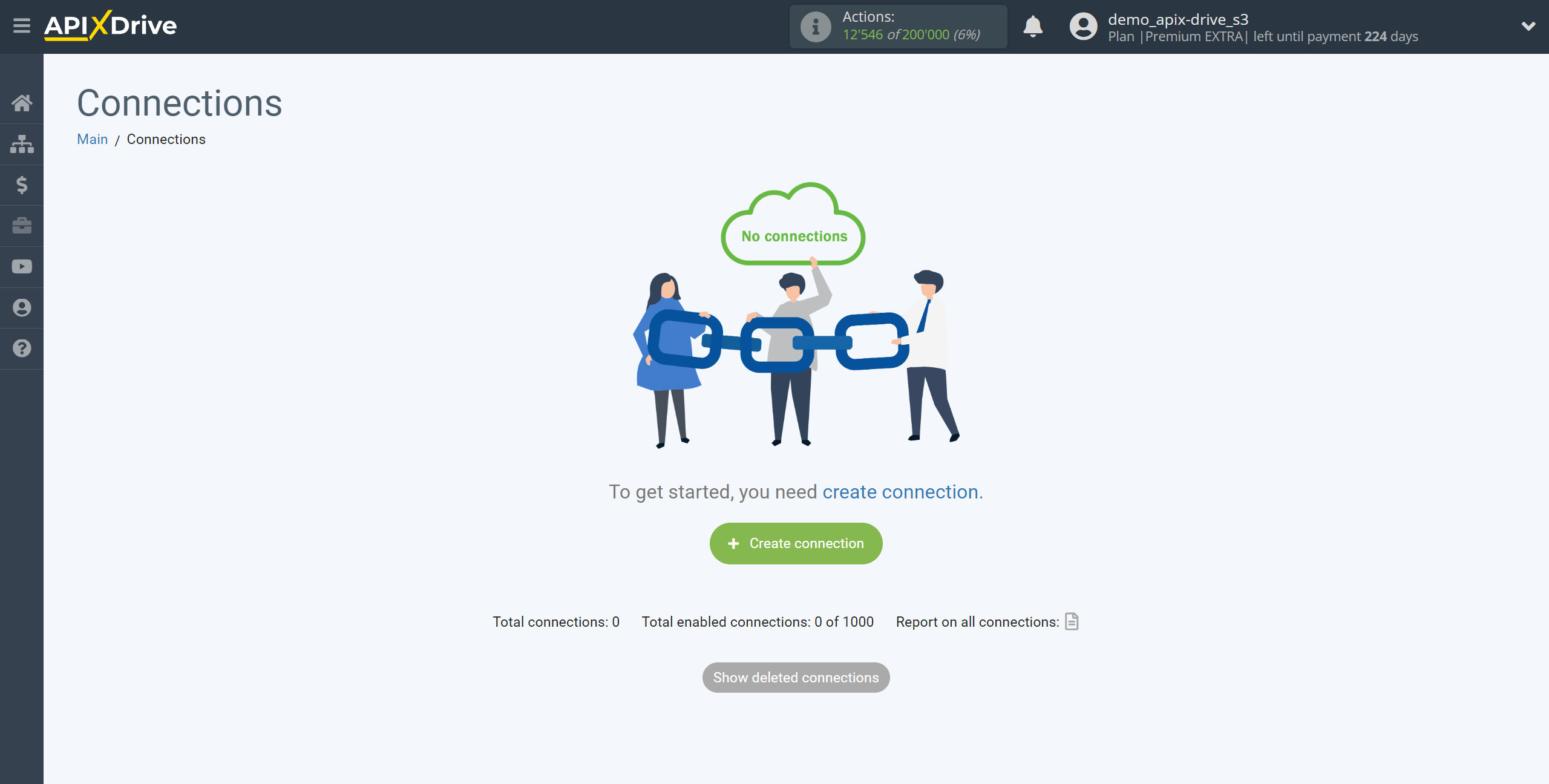
Task: Navigate to Main breadcrumb link
Action: [93, 139]
